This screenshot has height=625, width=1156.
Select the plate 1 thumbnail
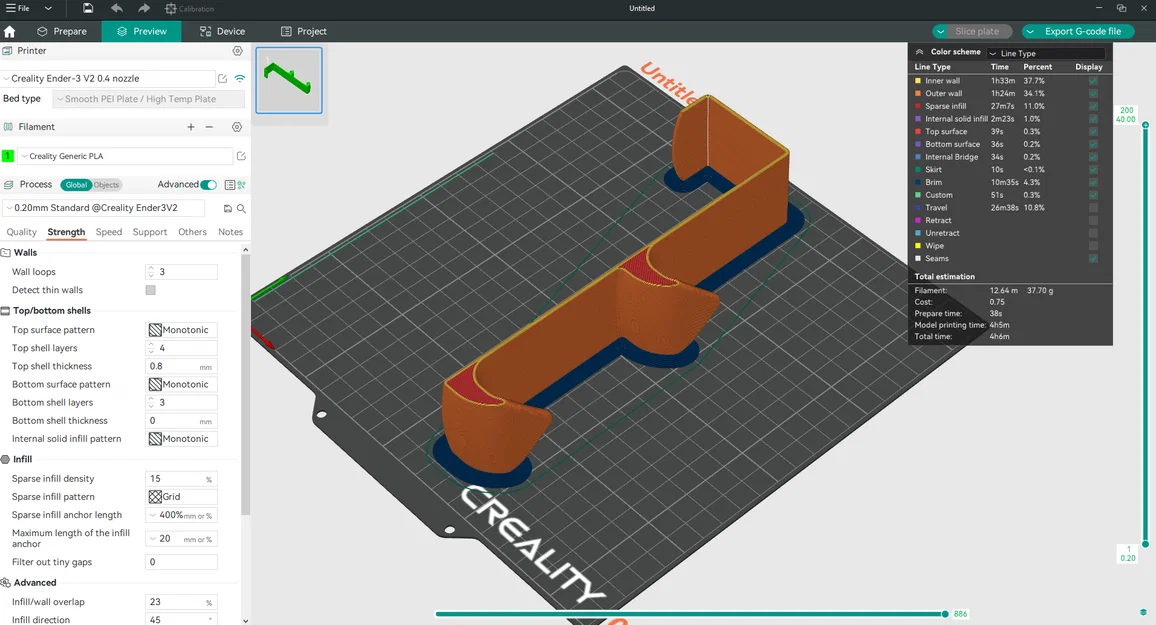(289, 80)
